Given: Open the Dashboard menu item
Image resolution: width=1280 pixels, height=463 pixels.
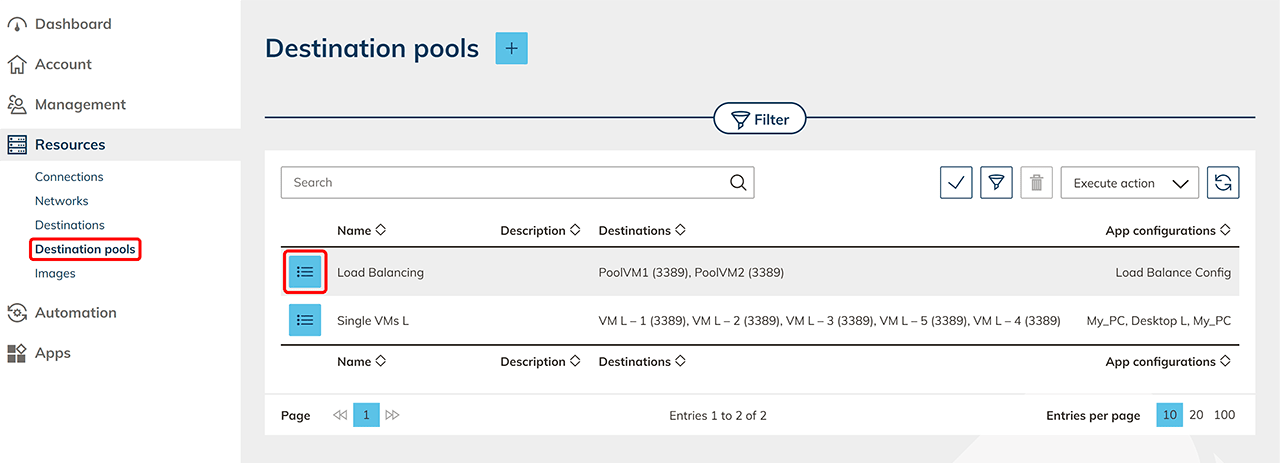Looking at the screenshot, I should click(72, 24).
